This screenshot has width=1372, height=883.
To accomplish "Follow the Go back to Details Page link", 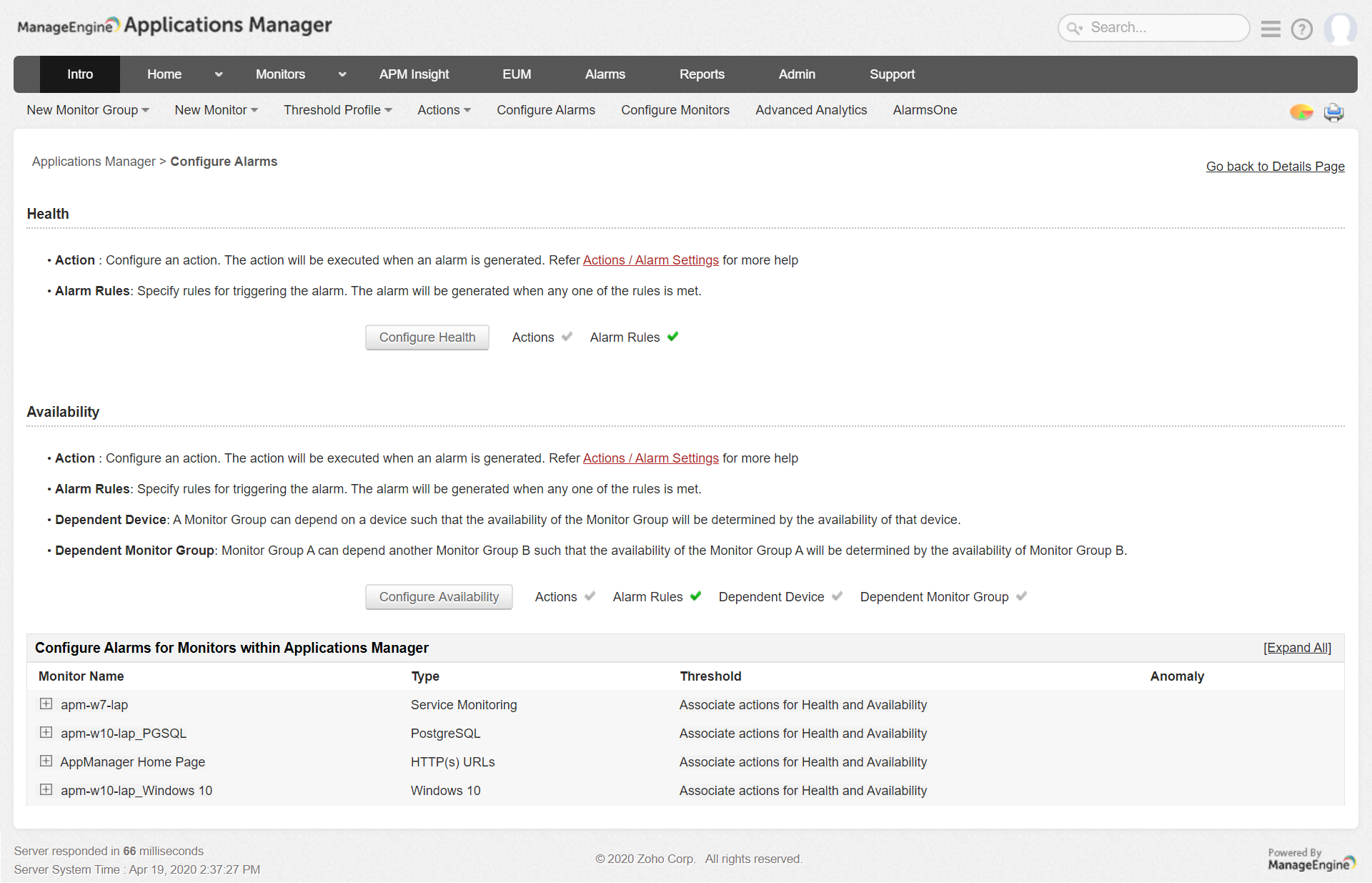I will pos(1275,167).
